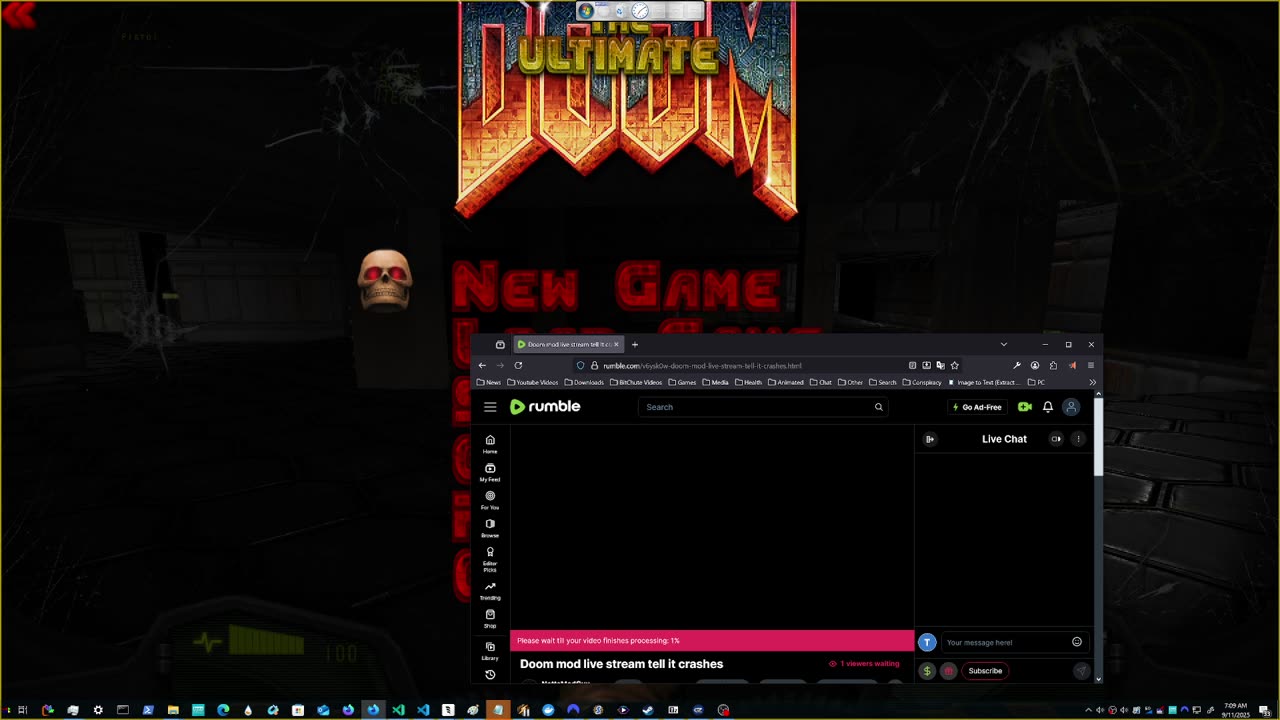Open Steam from the taskbar
The height and width of the screenshot is (720, 1280).
[648, 710]
